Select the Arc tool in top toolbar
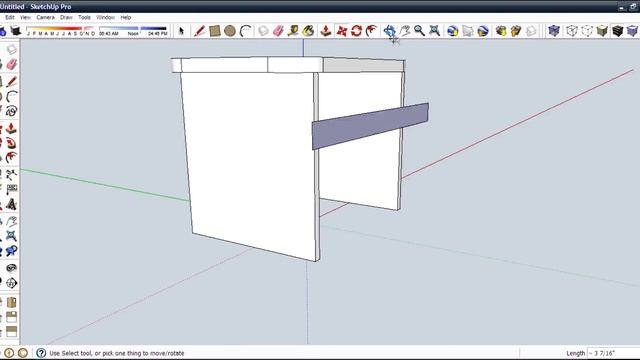Screen dimensions: 640x360 click(245, 31)
